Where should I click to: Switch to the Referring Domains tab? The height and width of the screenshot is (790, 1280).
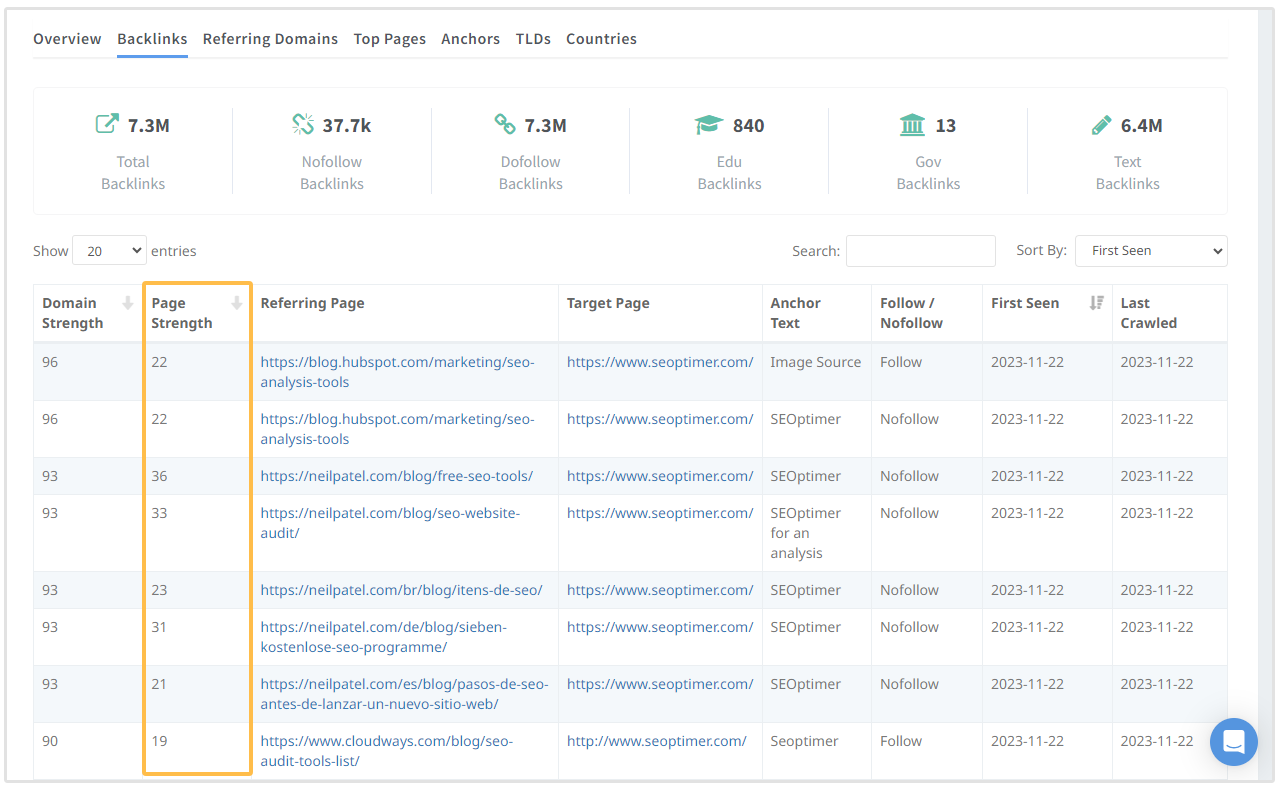pos(270,39)
